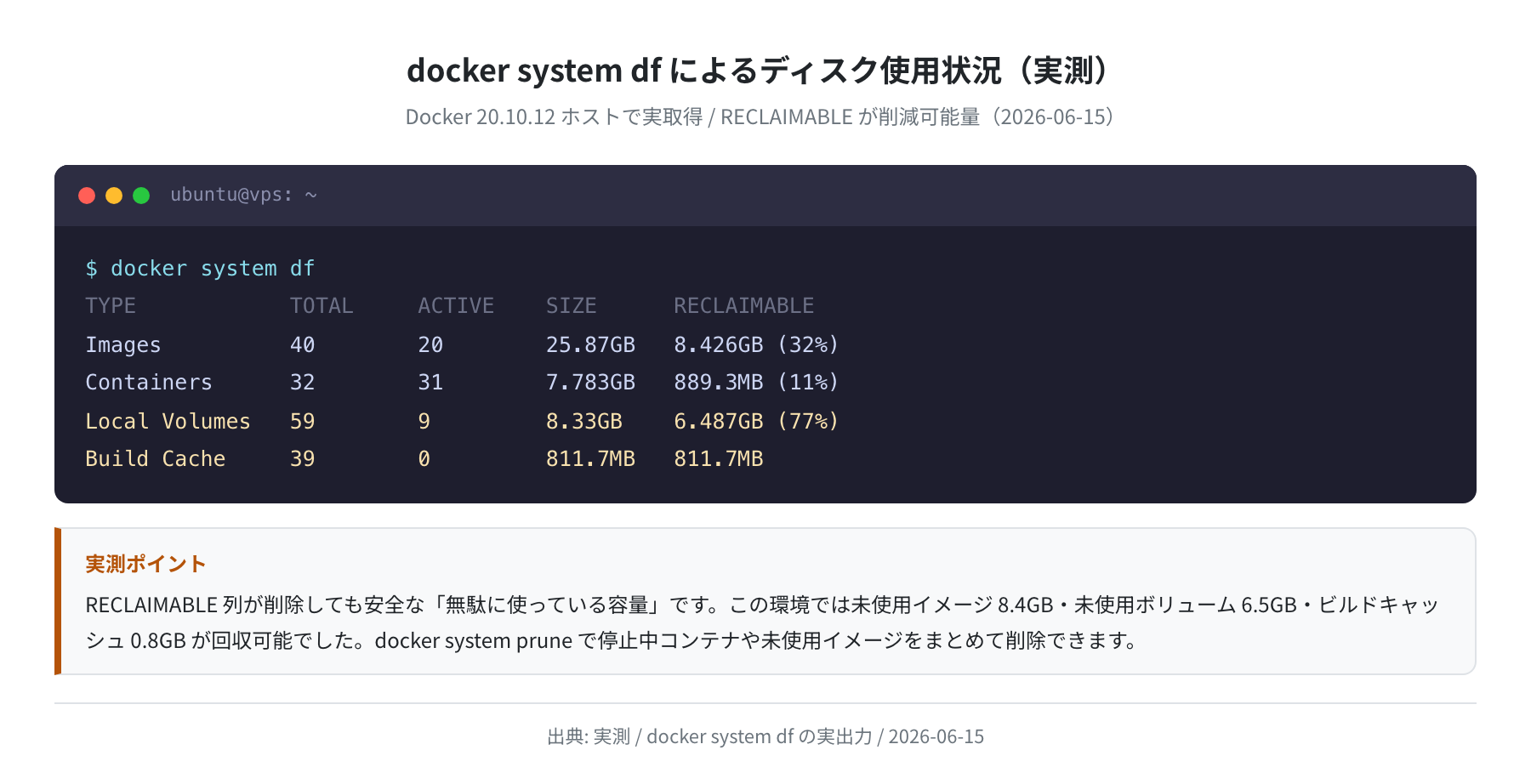The height and width of the screenshot is (784, 1531).
Task: Click the yellow minimize dot in terminal
Action: pyautogui.click(x=114, y=196)
